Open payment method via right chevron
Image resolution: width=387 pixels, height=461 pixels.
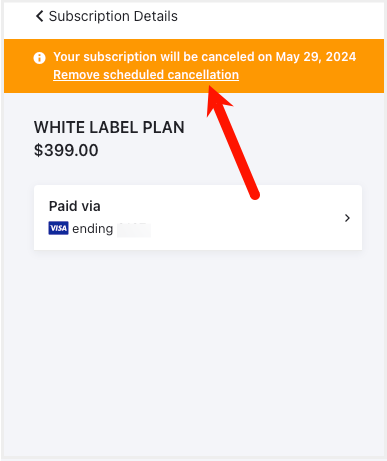coord(347,218)
